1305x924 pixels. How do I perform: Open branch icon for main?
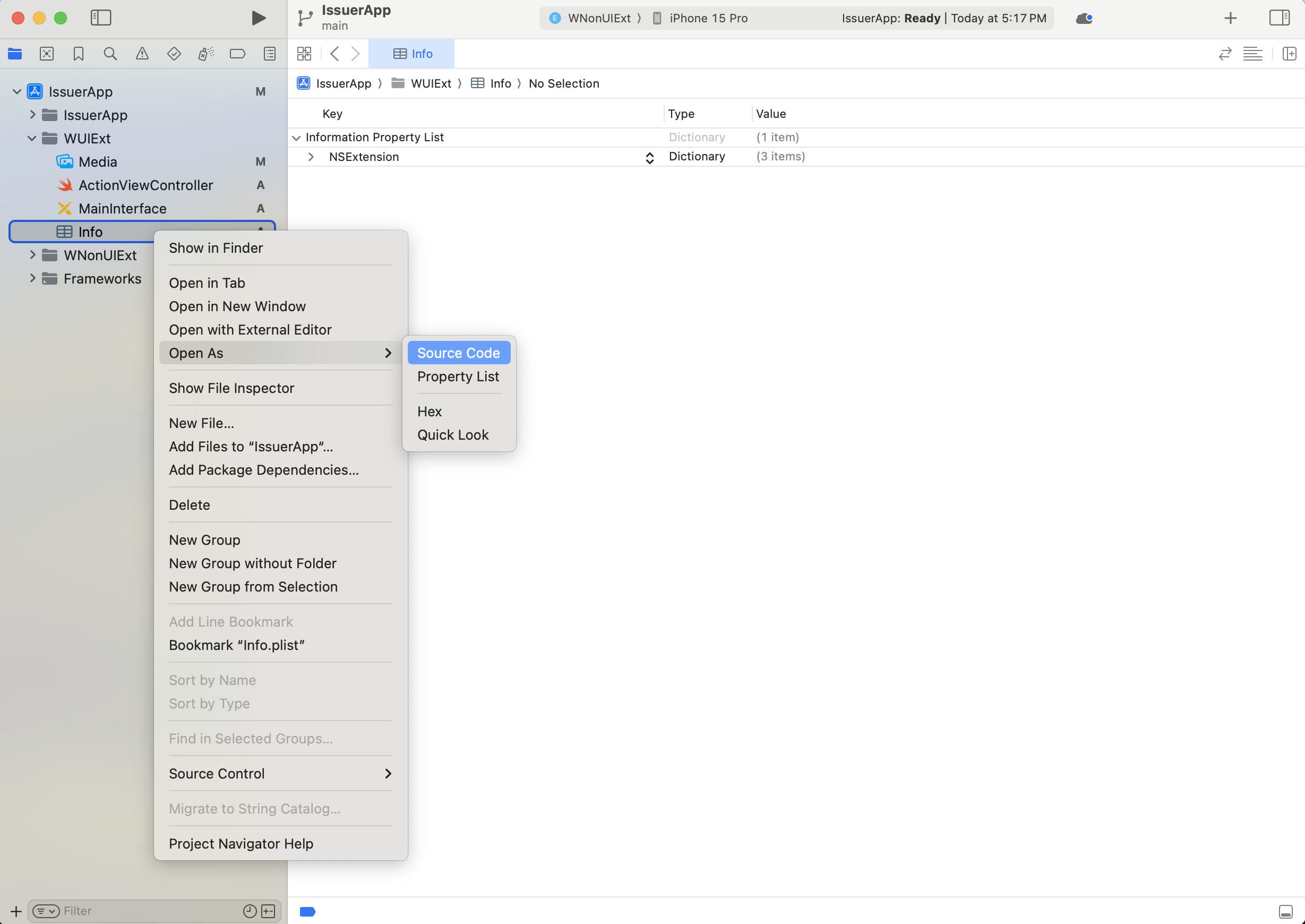point(305,18)
